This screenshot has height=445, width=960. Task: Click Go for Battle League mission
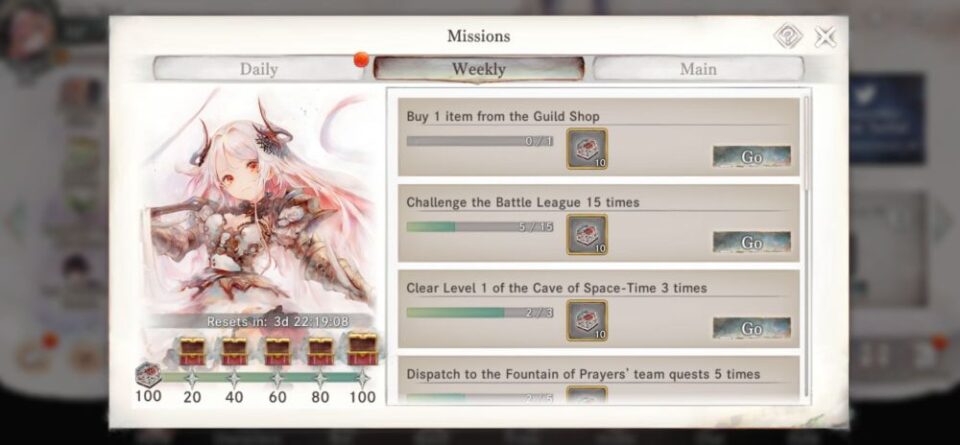coord(751,242)
